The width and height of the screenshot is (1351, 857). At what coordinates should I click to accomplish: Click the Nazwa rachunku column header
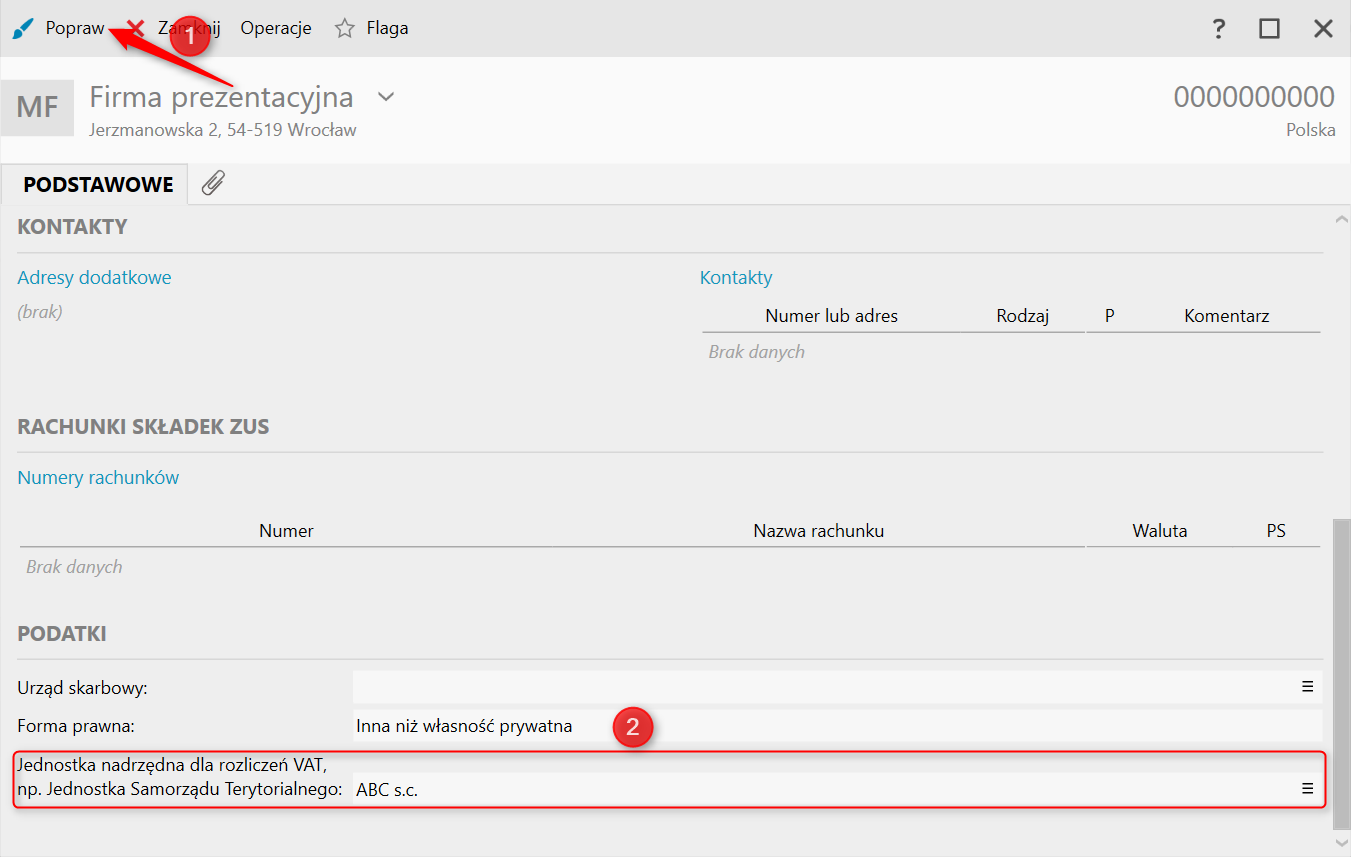(x=818, y=531)
